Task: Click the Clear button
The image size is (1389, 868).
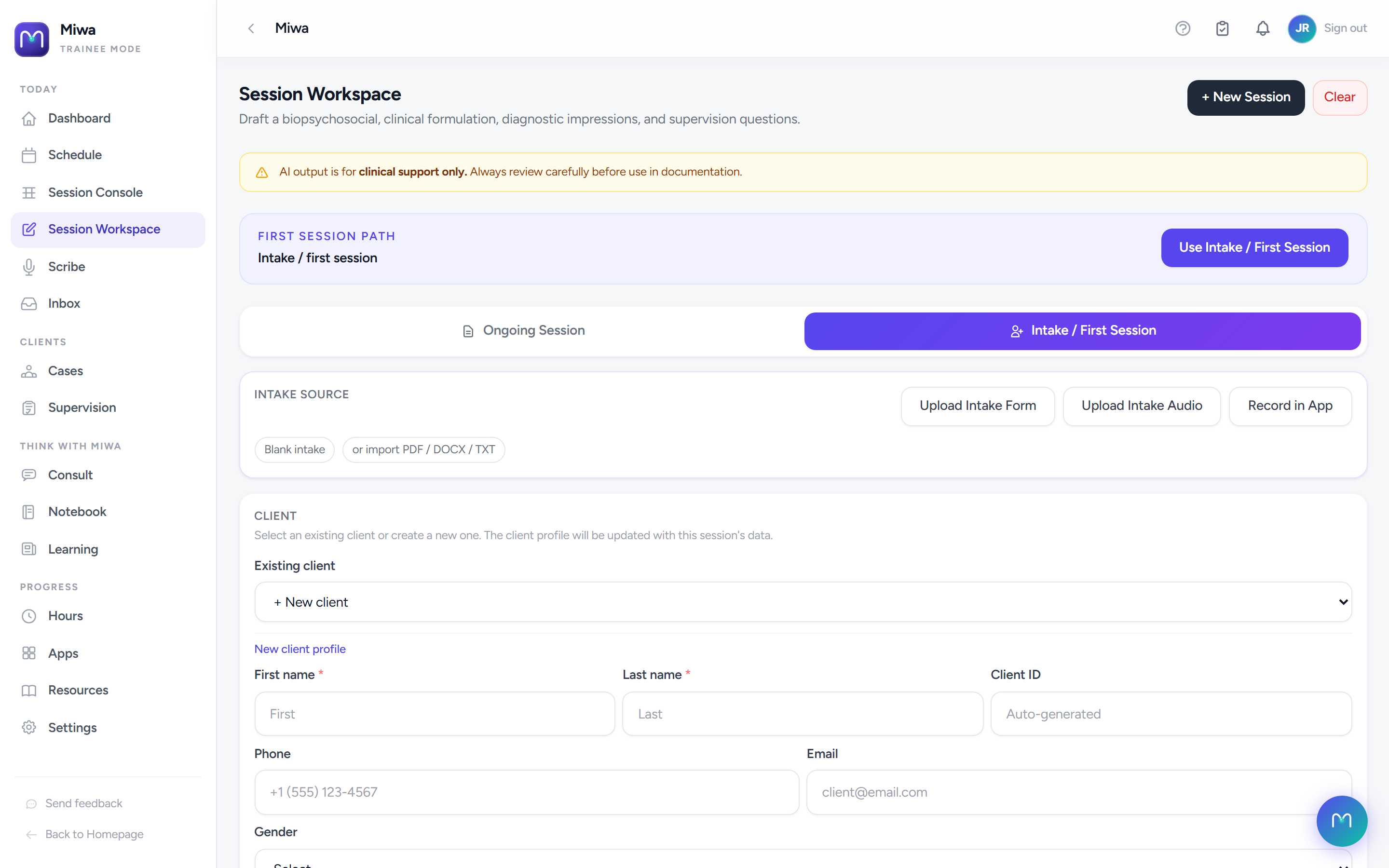Action: click(x=1340, y=97)
